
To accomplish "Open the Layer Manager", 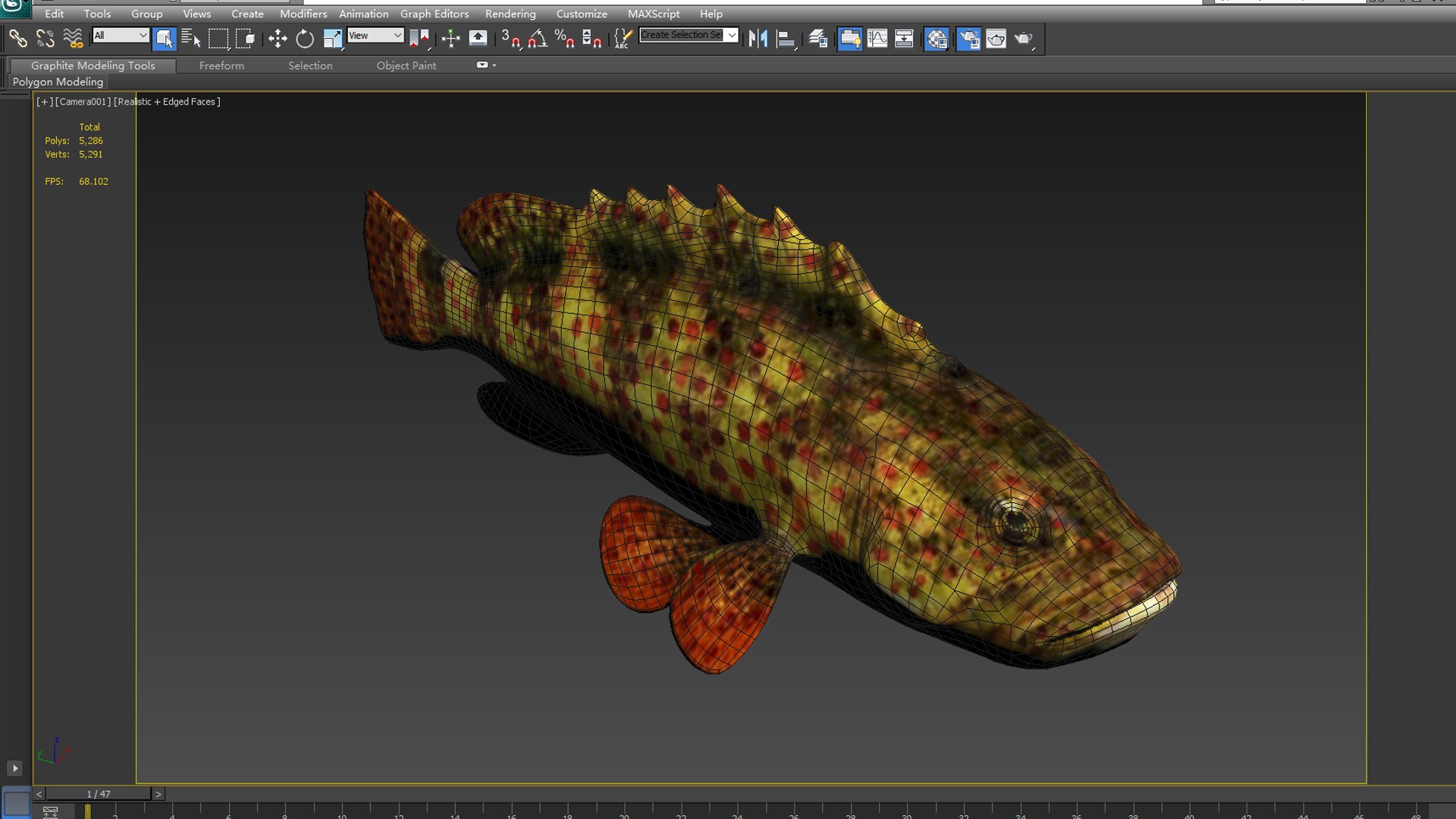I will [x=817, y=38].
